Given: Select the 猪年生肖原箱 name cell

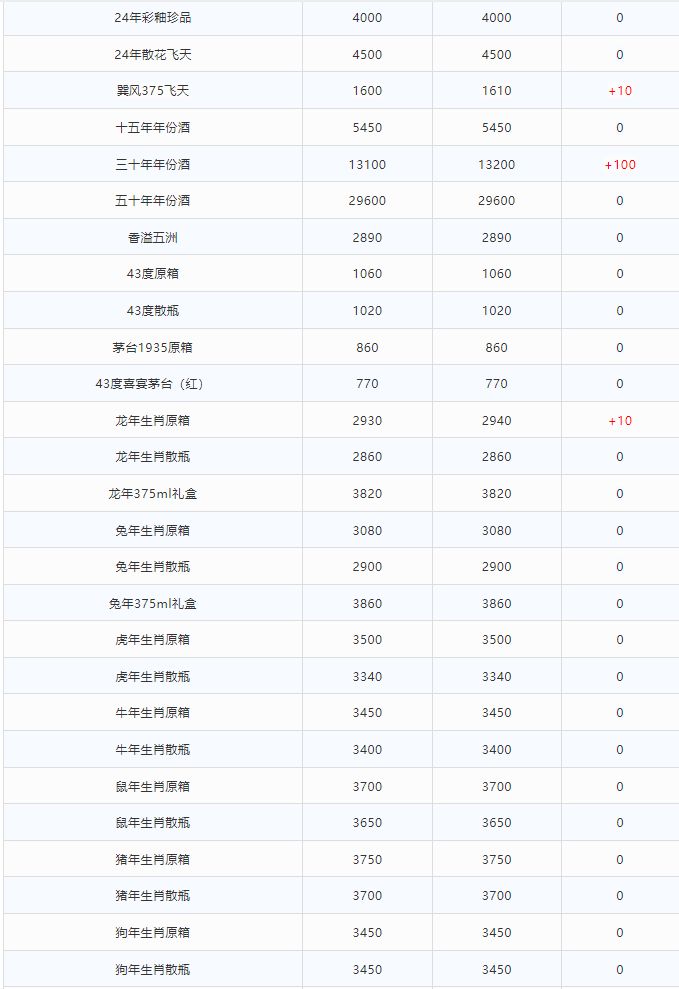Looking at the screenshot, I should coord(153,860).
